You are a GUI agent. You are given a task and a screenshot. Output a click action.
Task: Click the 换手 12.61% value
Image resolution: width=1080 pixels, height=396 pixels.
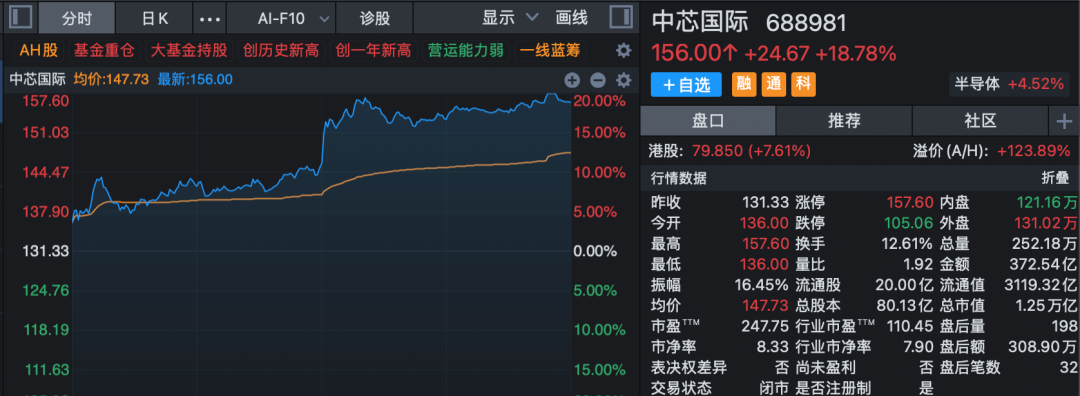point(907,244)
